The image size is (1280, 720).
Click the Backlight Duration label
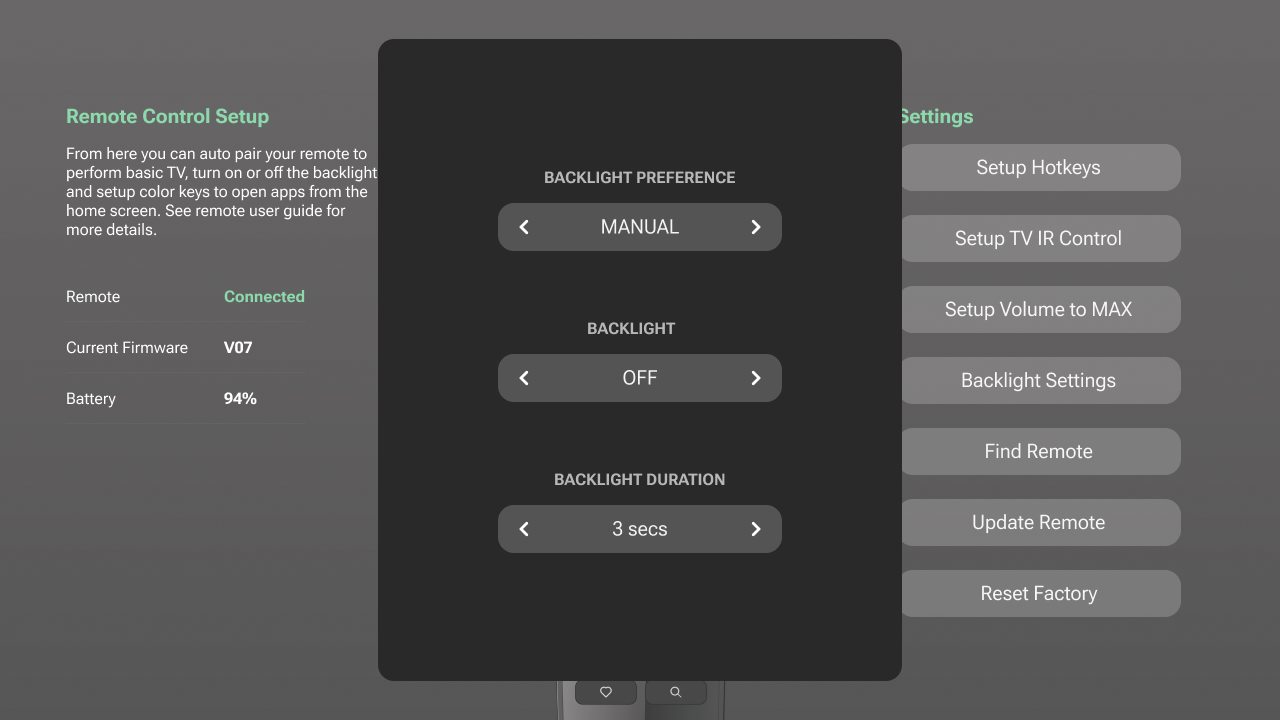click(x=640, y=480)
